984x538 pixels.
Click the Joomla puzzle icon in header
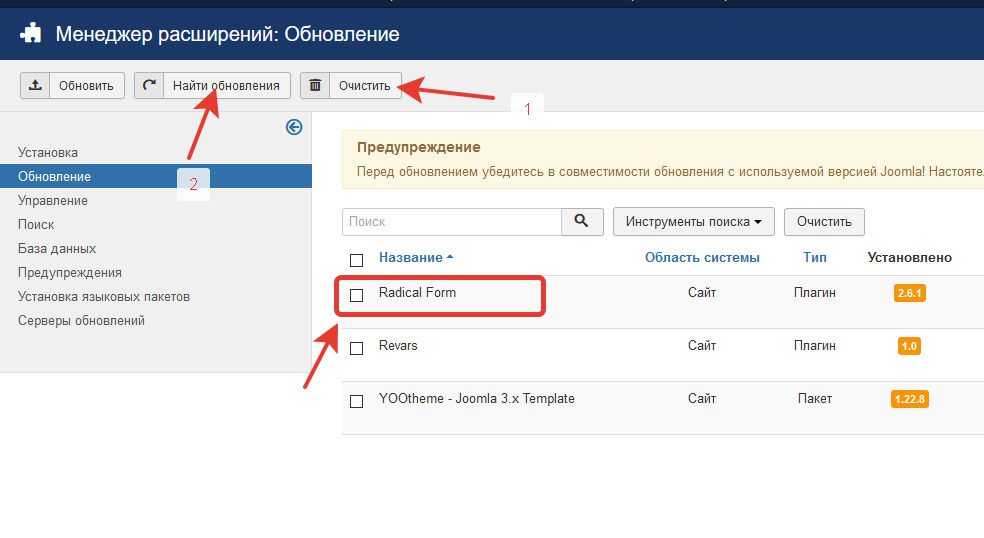[x=31, y=34]
